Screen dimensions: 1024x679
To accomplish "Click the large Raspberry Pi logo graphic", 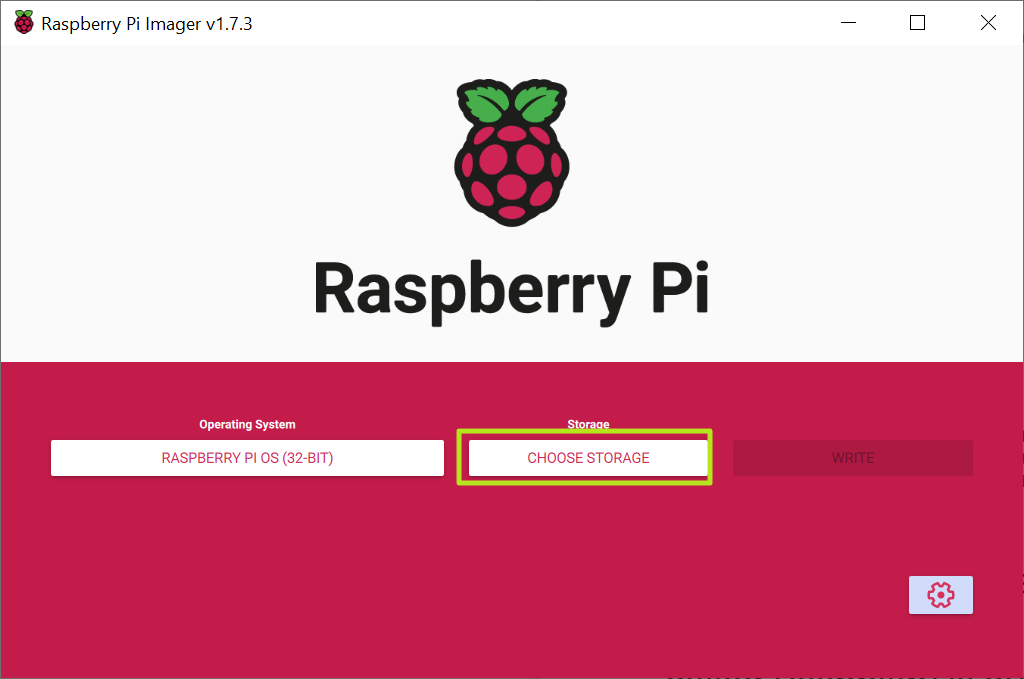I will (x=511, y=152).
